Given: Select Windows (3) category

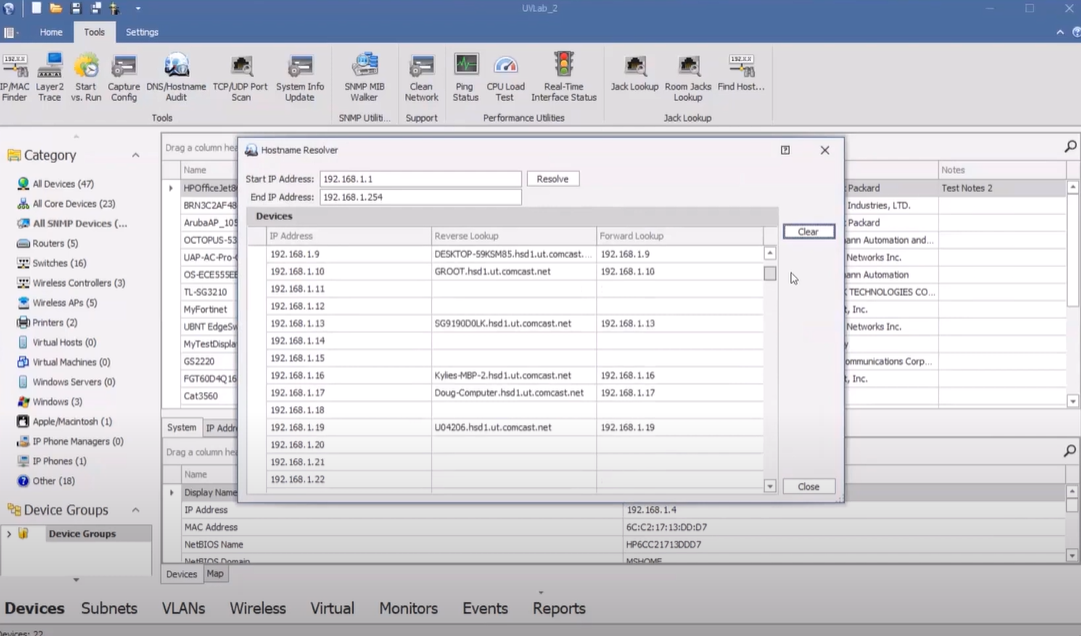Looking at the screenshot, I should click(x=57, y=402).
